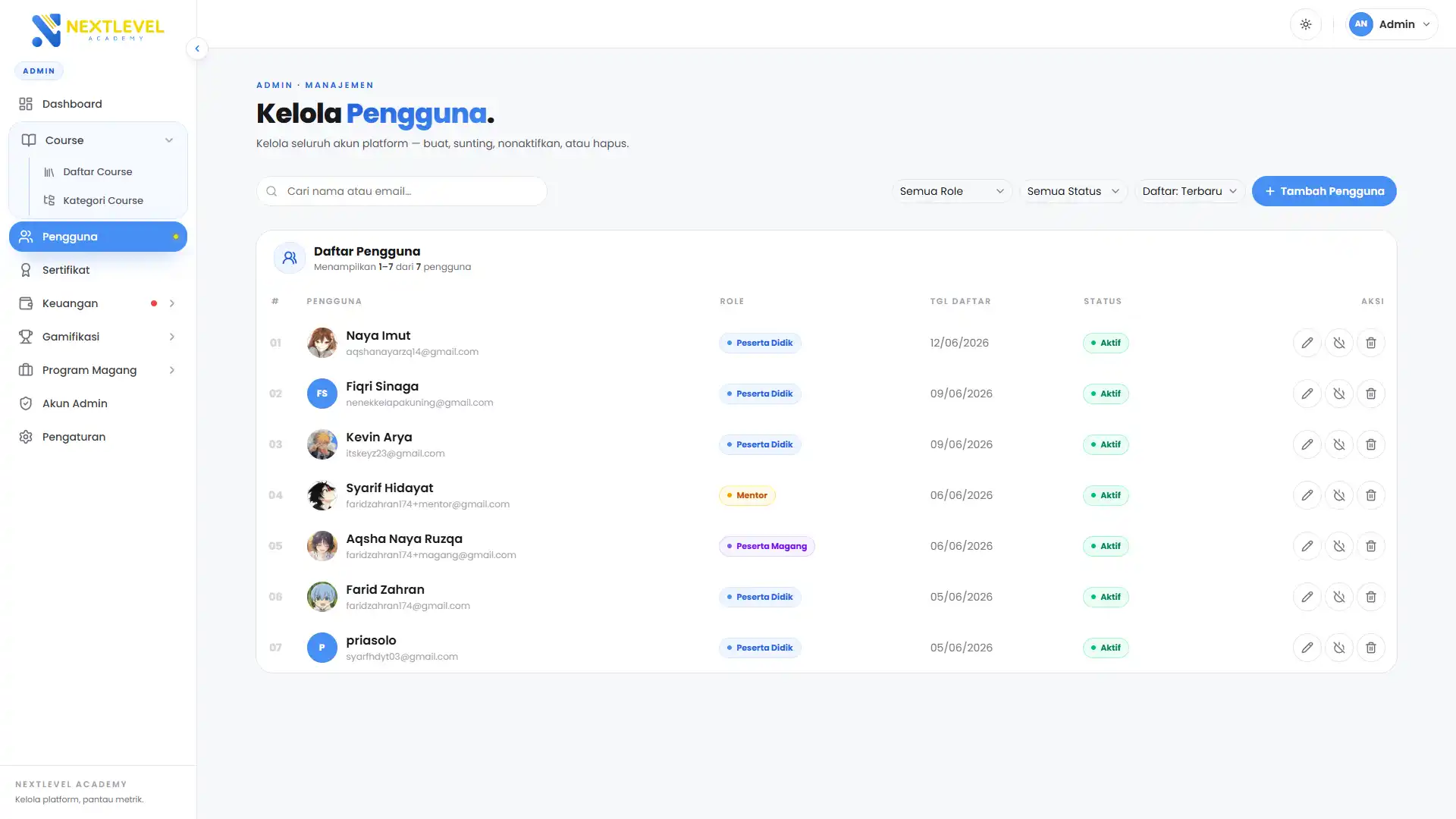Go to Dashboard in sidebar
This screenshot has width=1456, height=819.
coord(98,104)
